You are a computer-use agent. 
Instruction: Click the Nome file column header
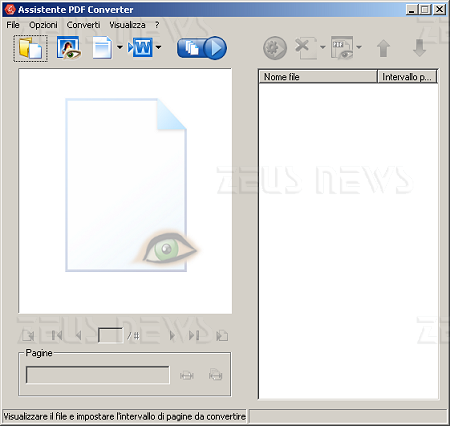tap(318, 77)
